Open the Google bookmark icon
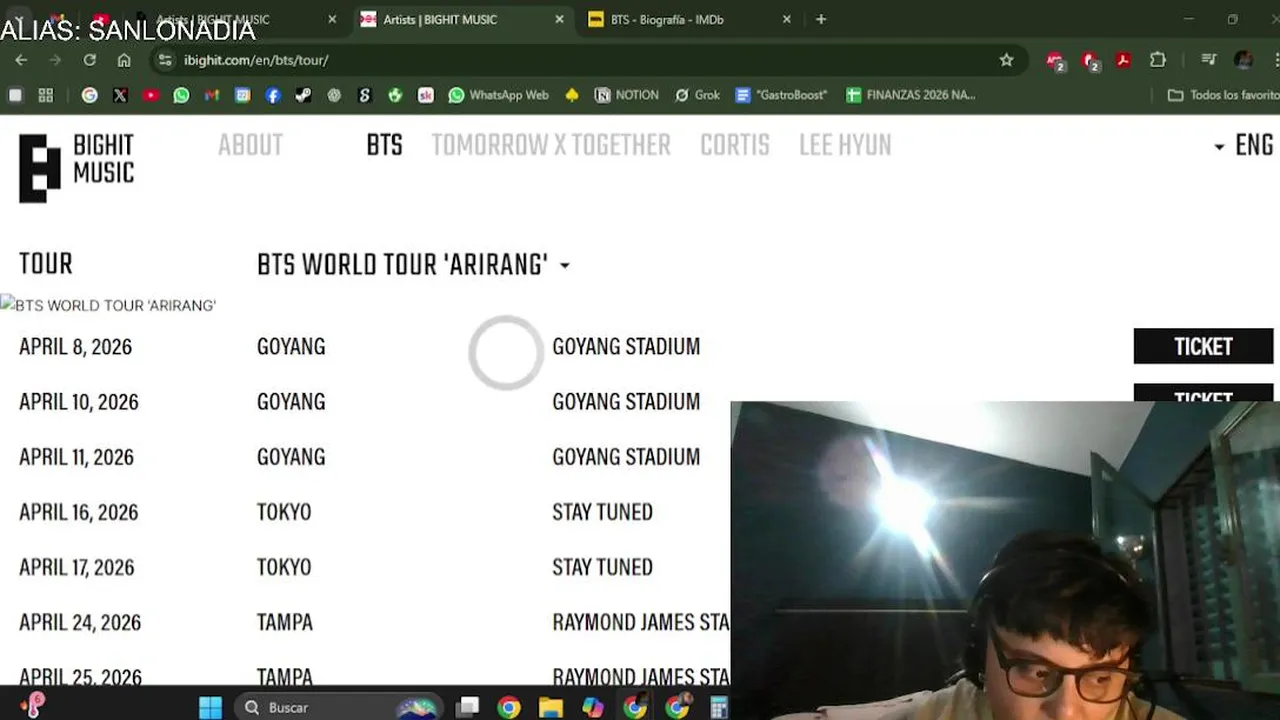 90,95
